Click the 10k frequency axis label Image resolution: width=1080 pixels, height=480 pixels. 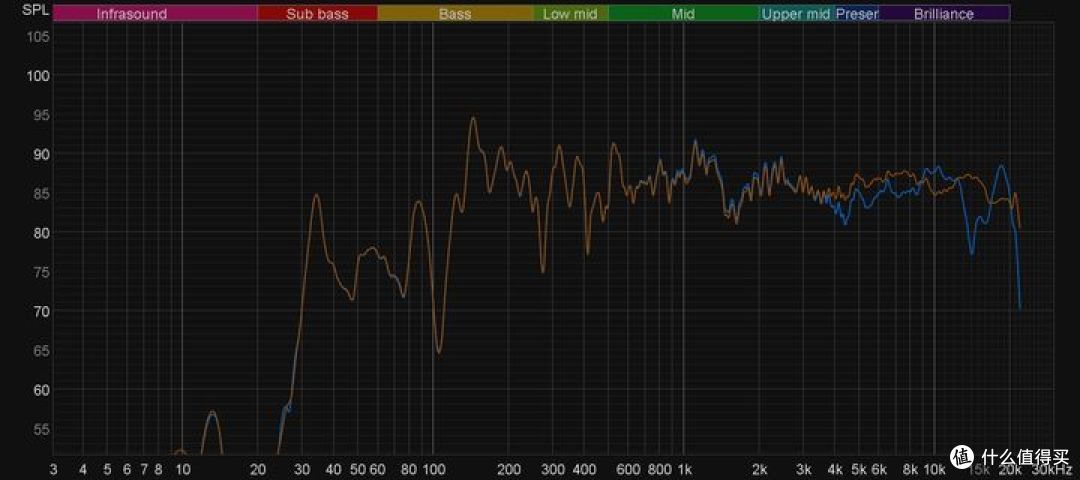click(x=934, y=469)
